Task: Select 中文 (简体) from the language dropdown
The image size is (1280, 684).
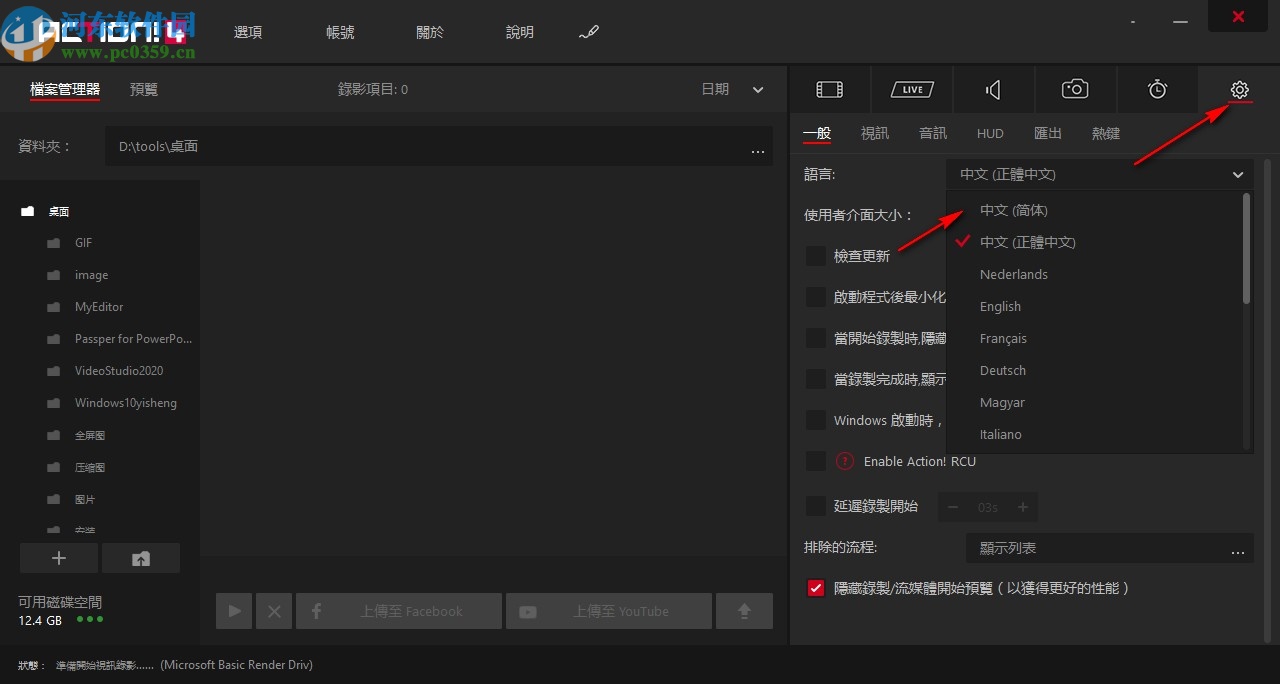Action: tap(1013, 210)
